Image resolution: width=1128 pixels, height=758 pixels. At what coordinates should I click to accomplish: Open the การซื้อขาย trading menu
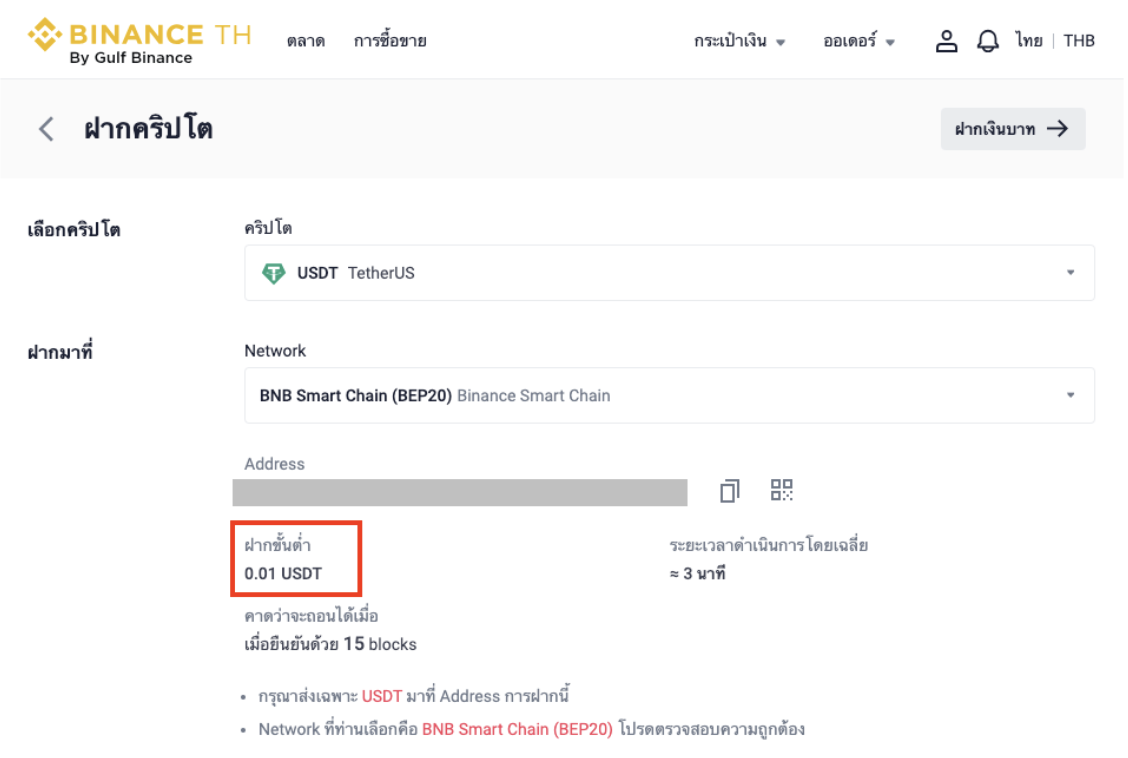click(390, 41)
